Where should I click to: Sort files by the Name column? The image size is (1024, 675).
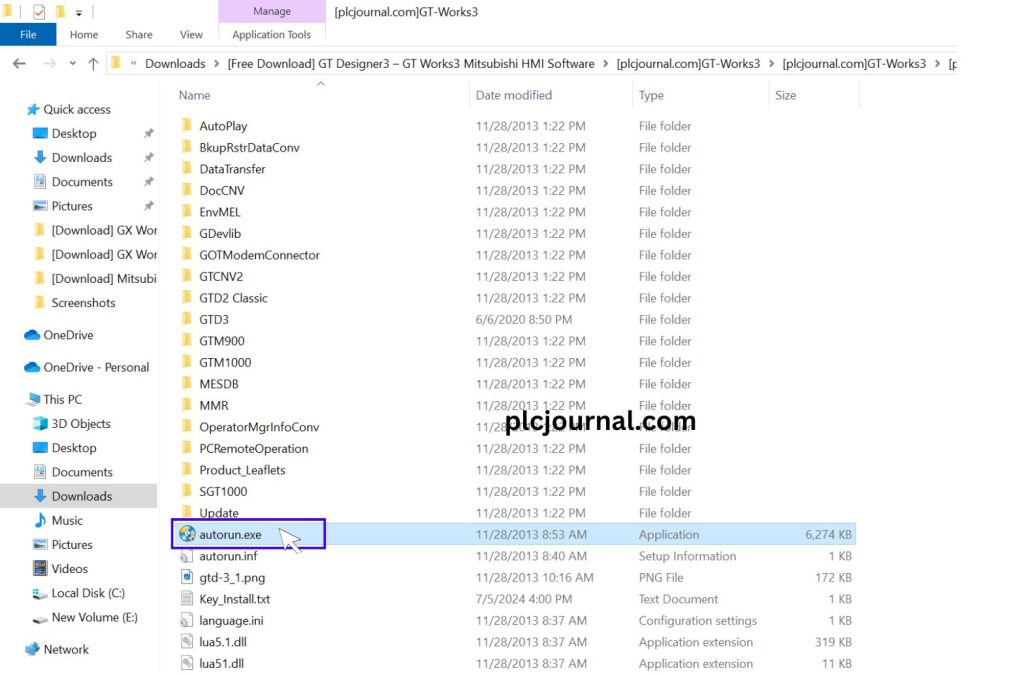195,95
